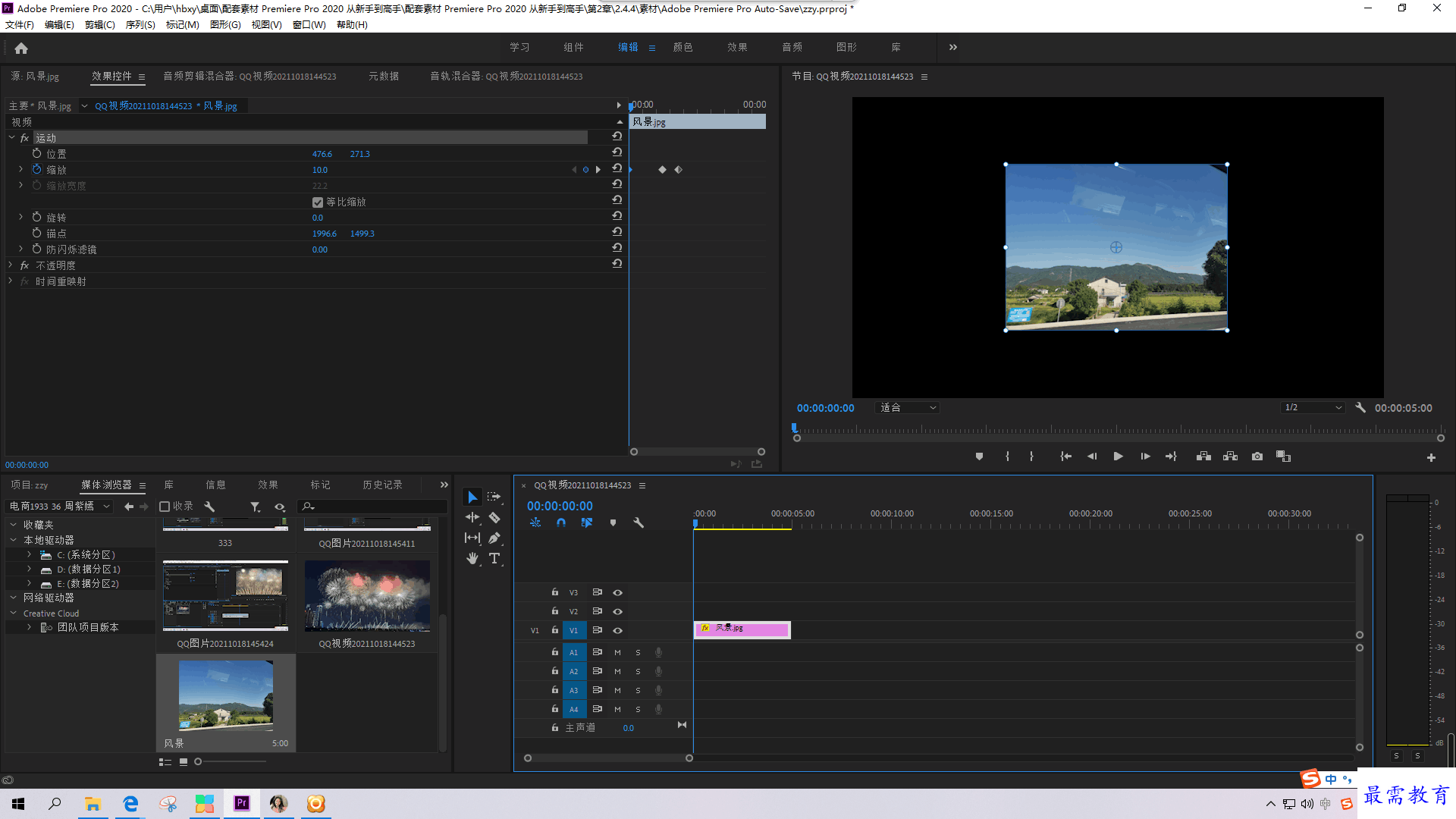
Task: Select the QQ视频20211018144523 thumbnail
Action: coord(367,596)
